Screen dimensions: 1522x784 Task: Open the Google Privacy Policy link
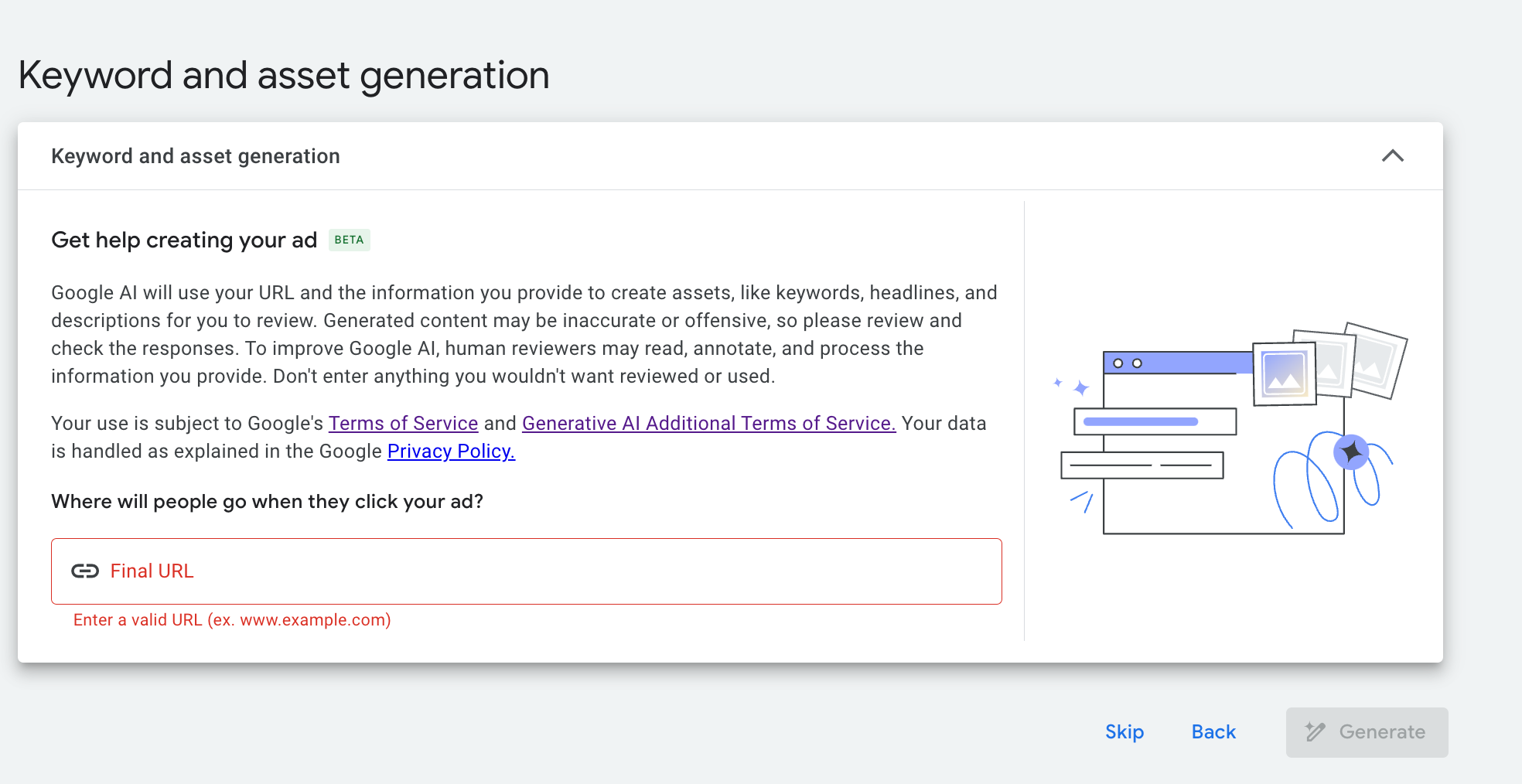click(x=451, y=451)
